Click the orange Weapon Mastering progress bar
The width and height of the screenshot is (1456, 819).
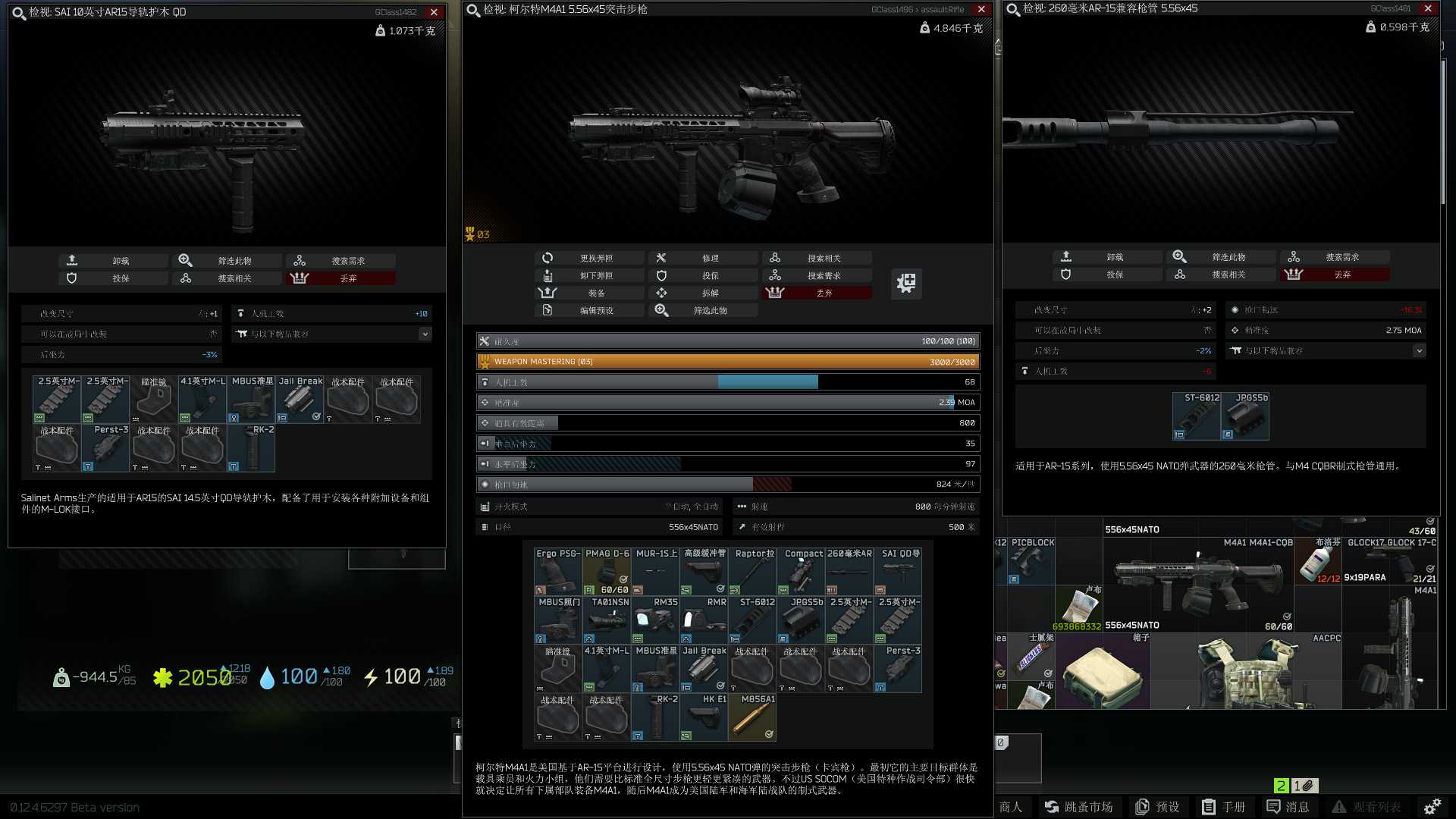pyautogui.click(x=728, y=362)
